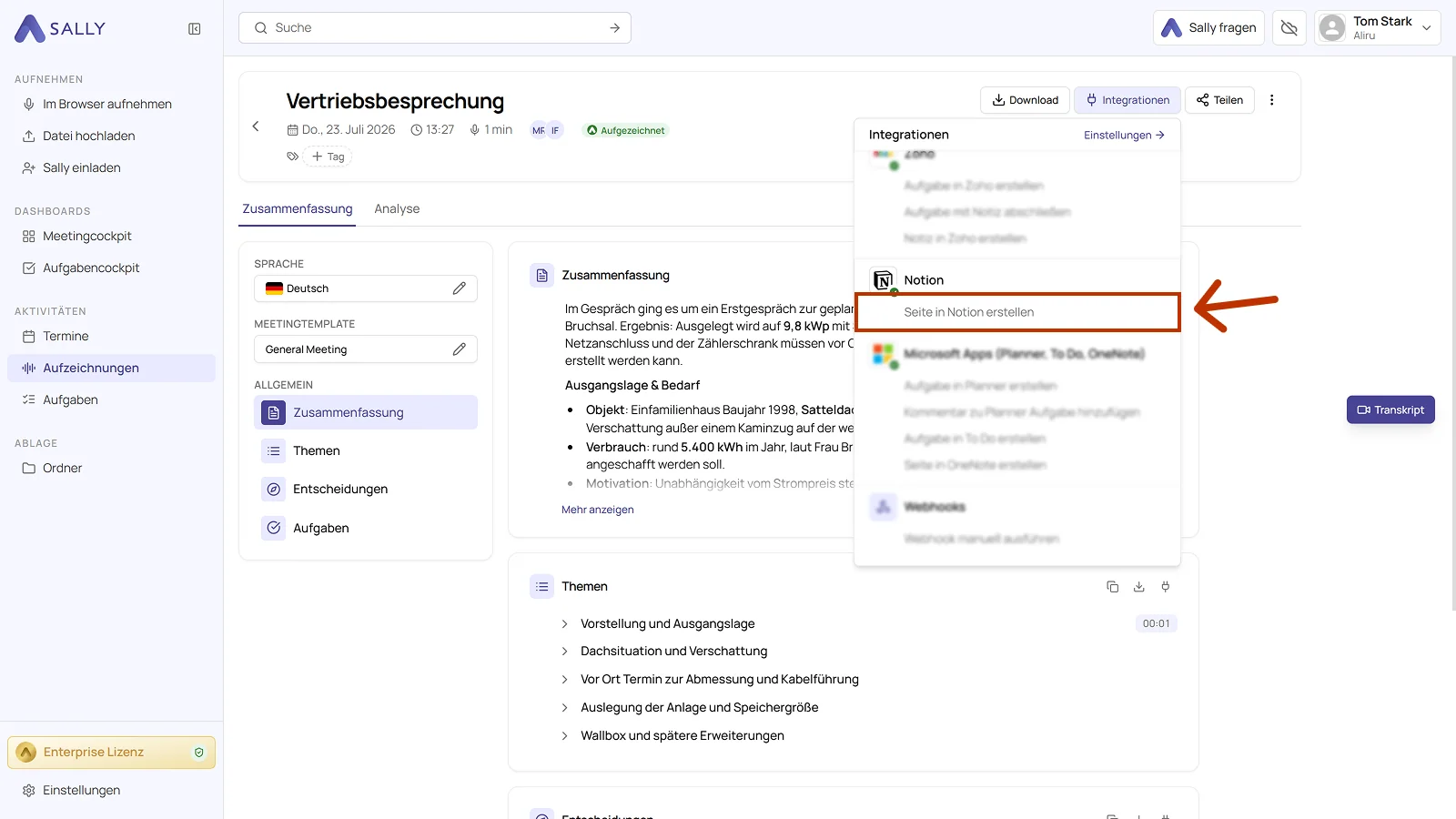Edit the General Meeting template pencil icon

click(x=460, y=349)
